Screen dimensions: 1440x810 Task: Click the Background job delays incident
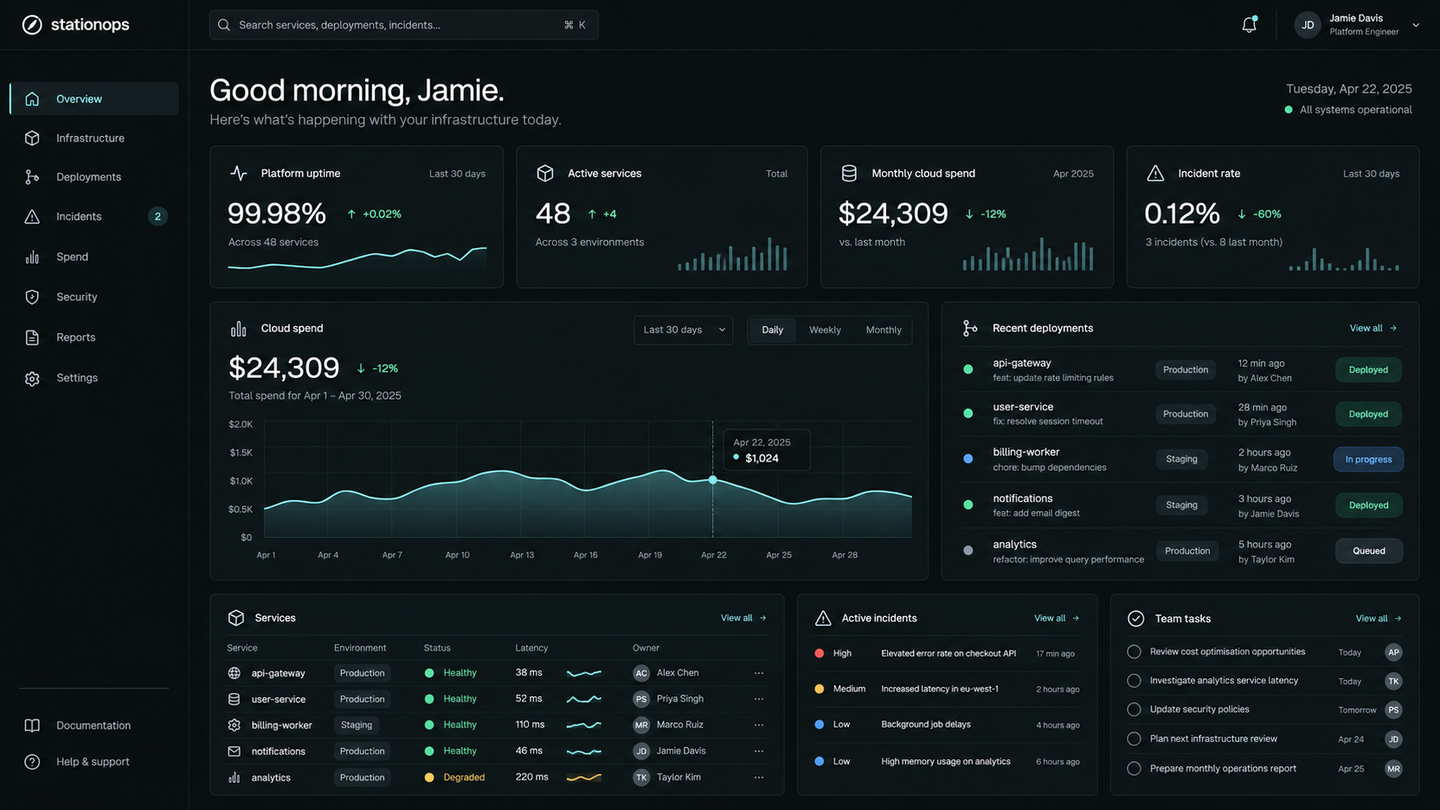pos(947,724)
